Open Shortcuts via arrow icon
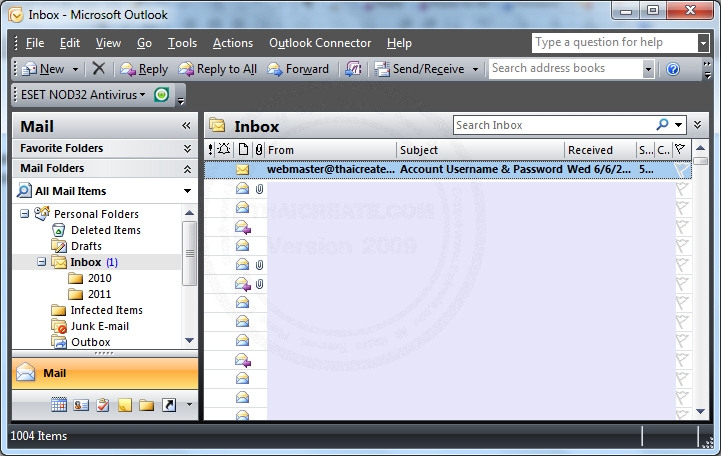This screenshot has width=721, height=456. point(169,405)
